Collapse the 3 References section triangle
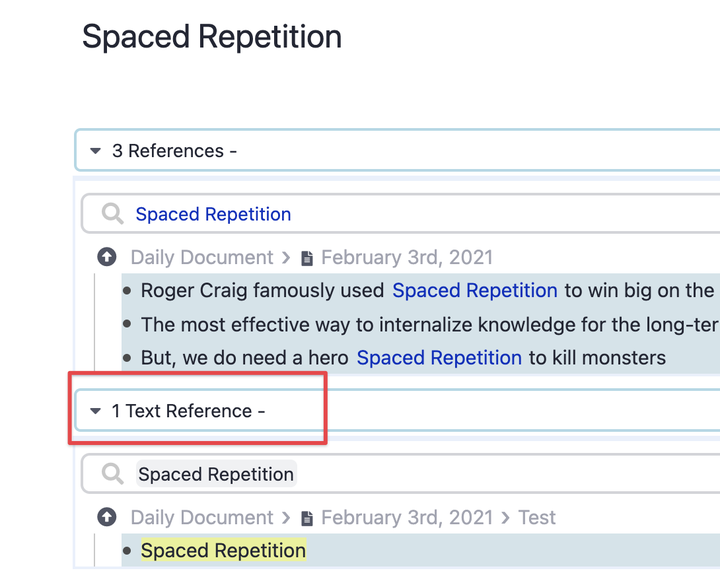Image resolution: width=720 pixels, height=585 pixels. click(96, 151)
